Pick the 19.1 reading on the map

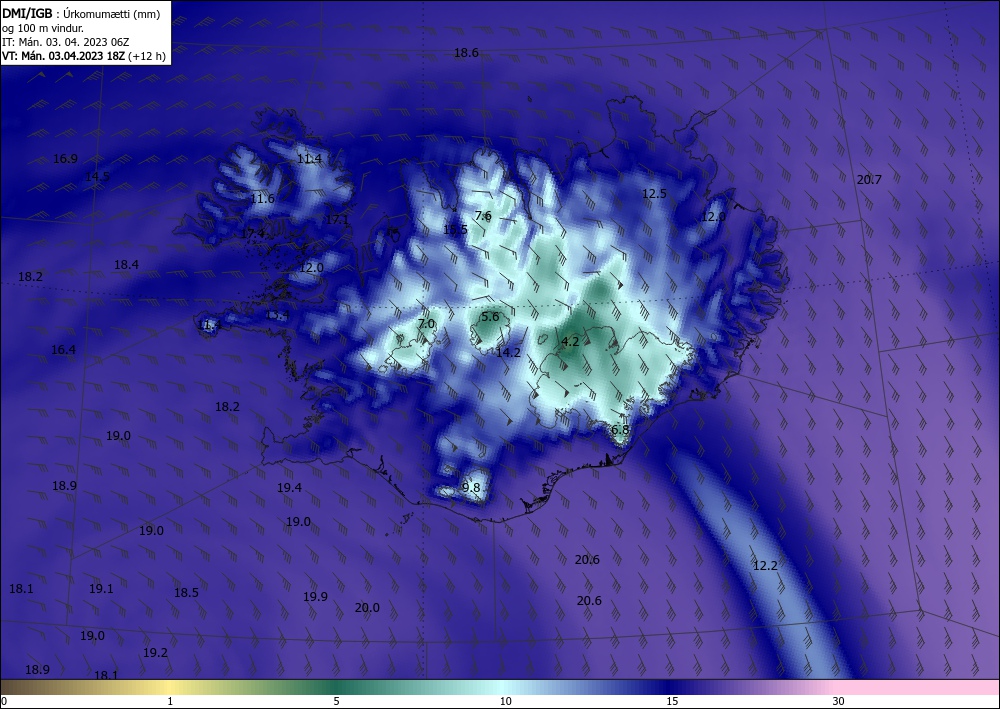pos(101,588)
